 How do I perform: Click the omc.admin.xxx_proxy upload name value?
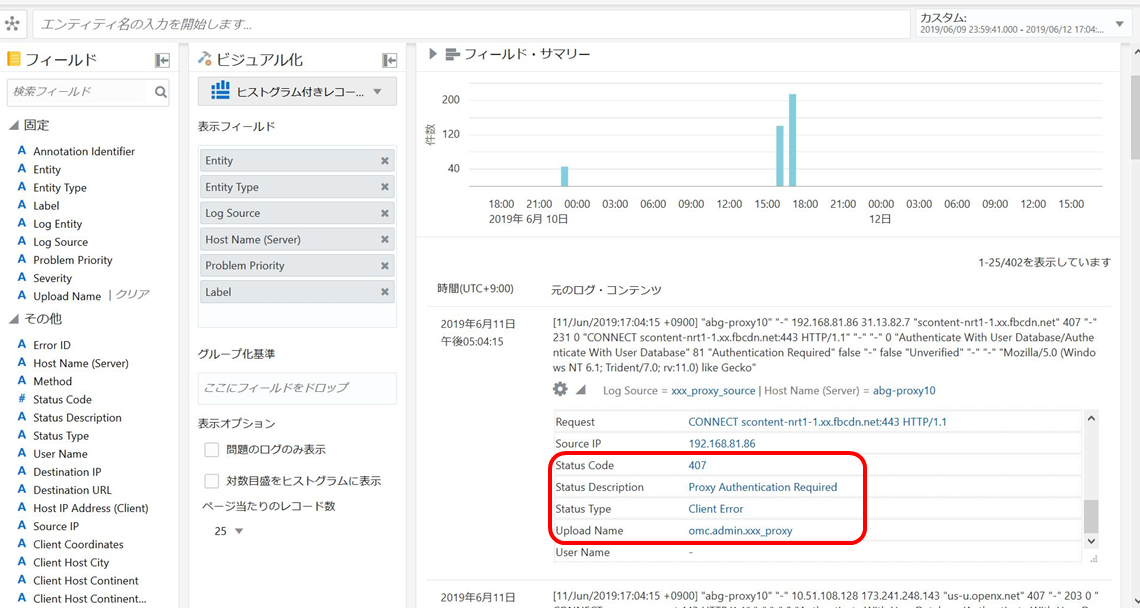740,531
